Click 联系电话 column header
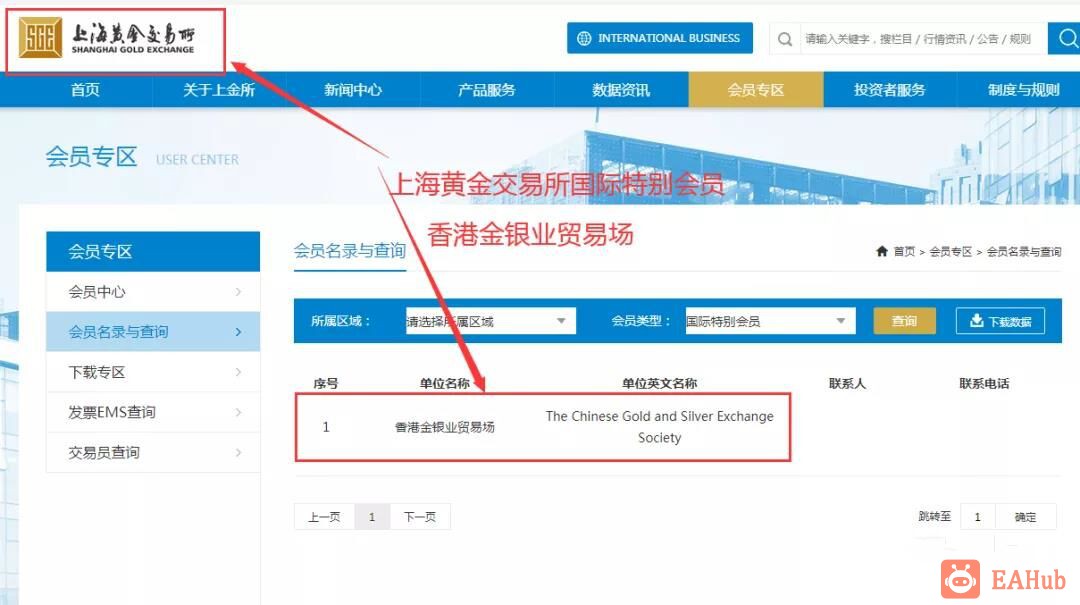Image resolution: width=1080 pixels, height=605 pixels. pyautogui.click(x=984, y=383)
